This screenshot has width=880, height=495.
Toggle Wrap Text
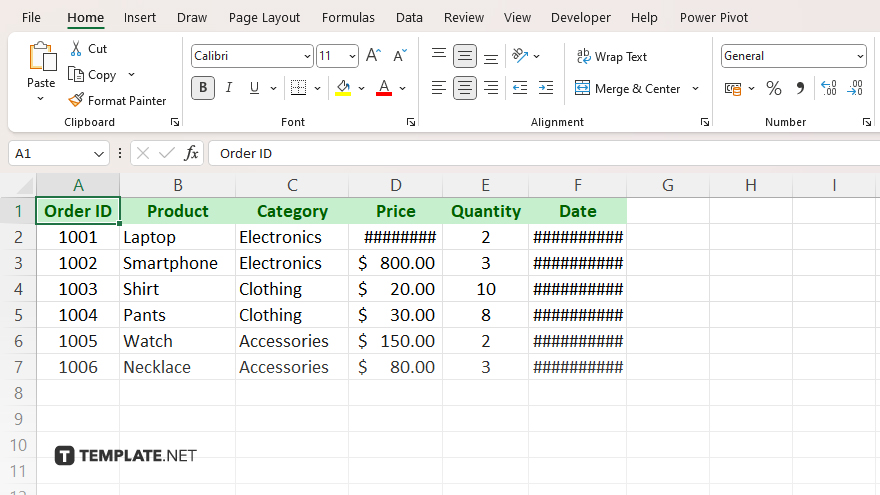[x=612, y=57]
